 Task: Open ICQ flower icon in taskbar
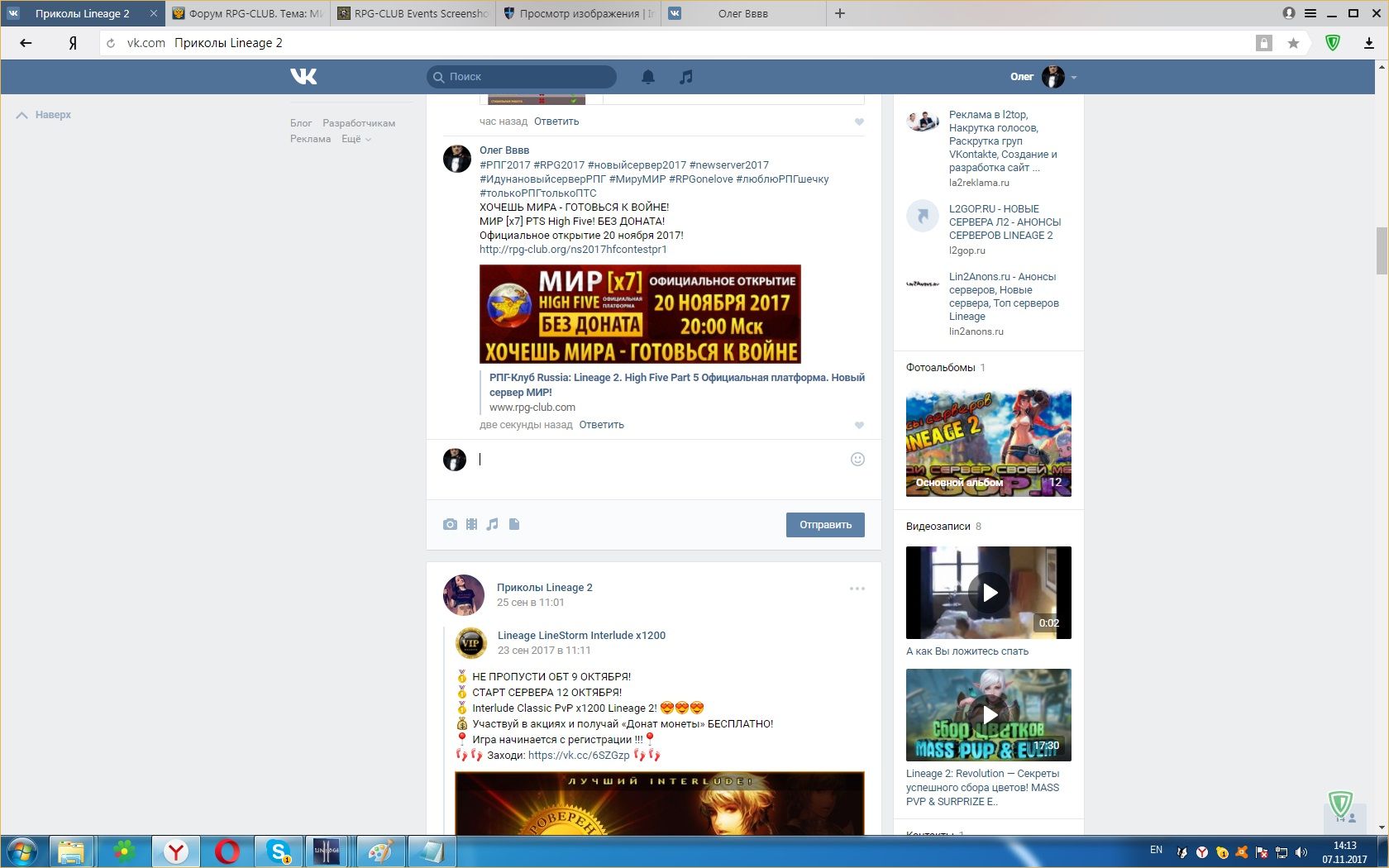pyautogui.click(x=124, y=851)
